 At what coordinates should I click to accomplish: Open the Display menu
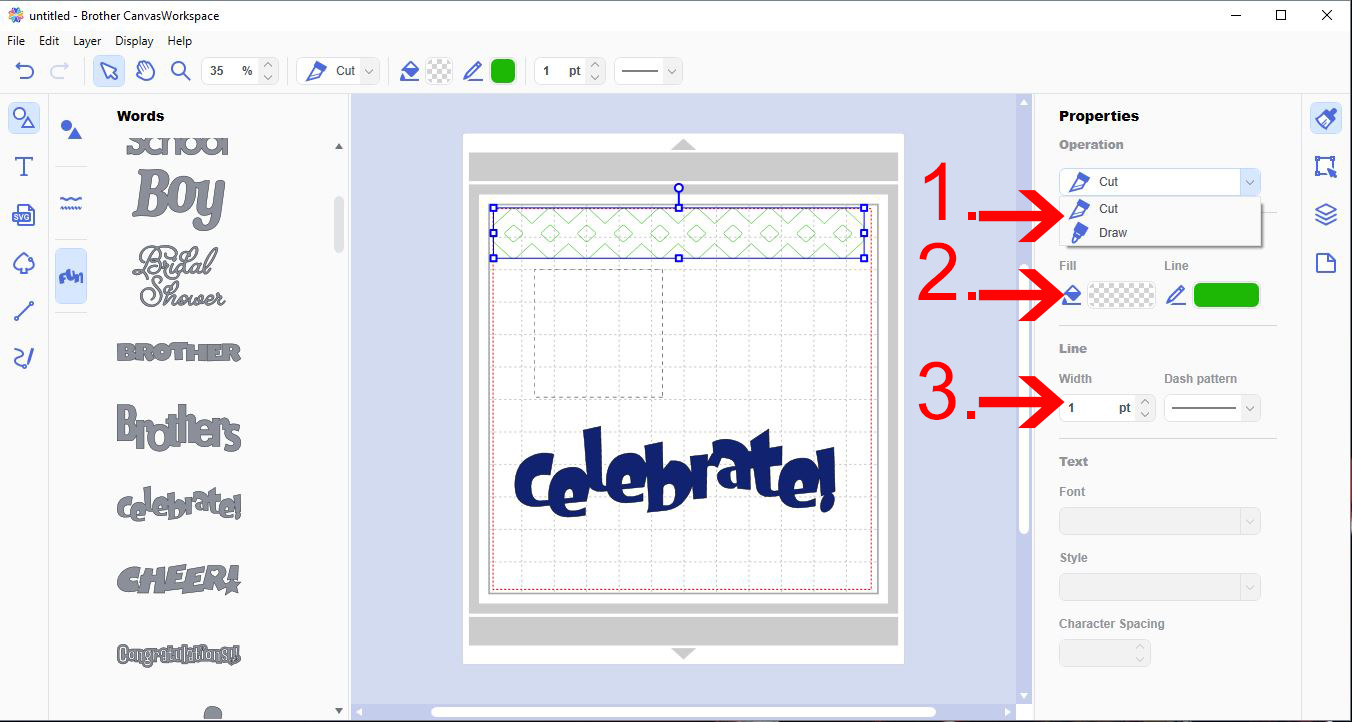(134, 41)
